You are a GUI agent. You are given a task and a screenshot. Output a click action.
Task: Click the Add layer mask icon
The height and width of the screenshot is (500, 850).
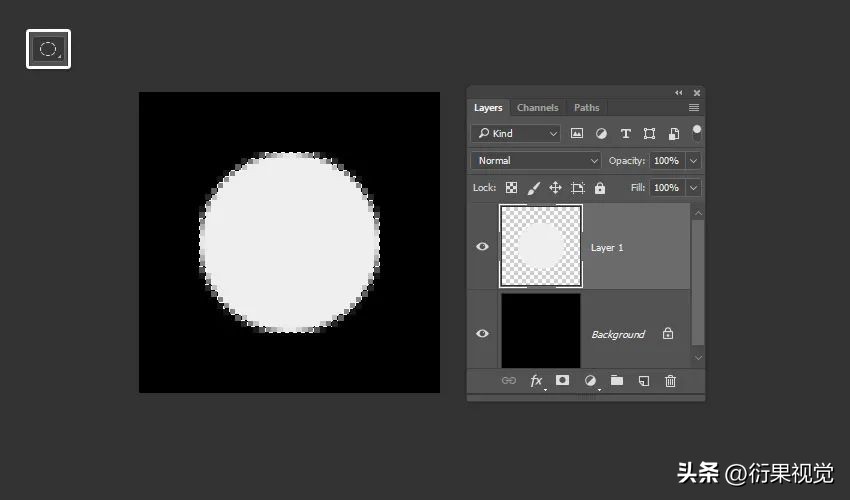click(x=563, y=381)
